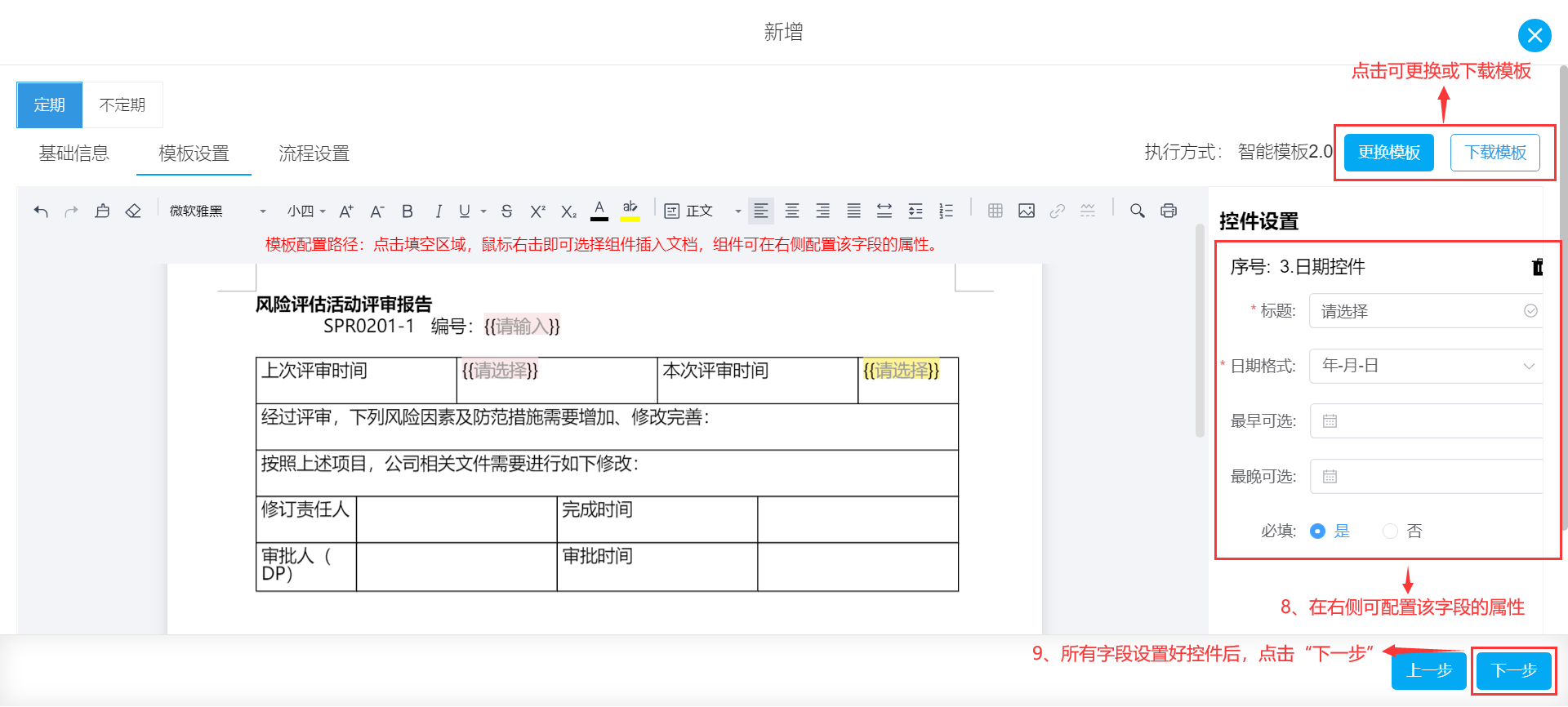Click the 最晚可选 date input field
The image size is (1568, 707).
1426,477
